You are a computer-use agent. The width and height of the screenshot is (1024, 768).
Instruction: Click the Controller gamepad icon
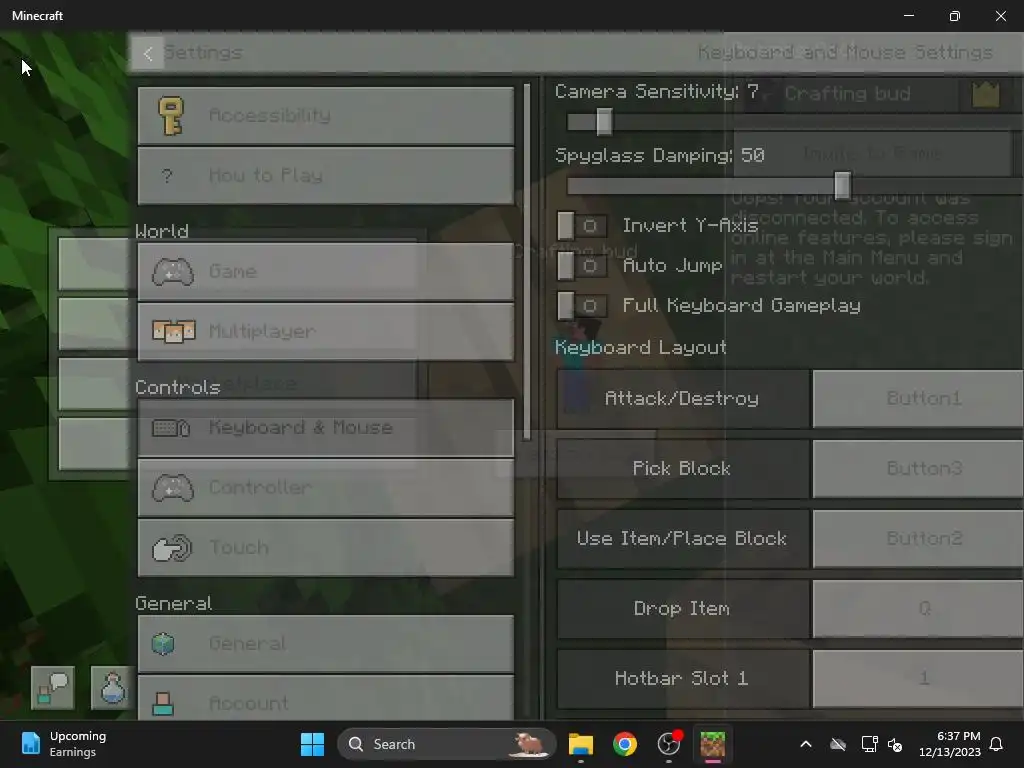pyautogui.click(x=172, y=488)
